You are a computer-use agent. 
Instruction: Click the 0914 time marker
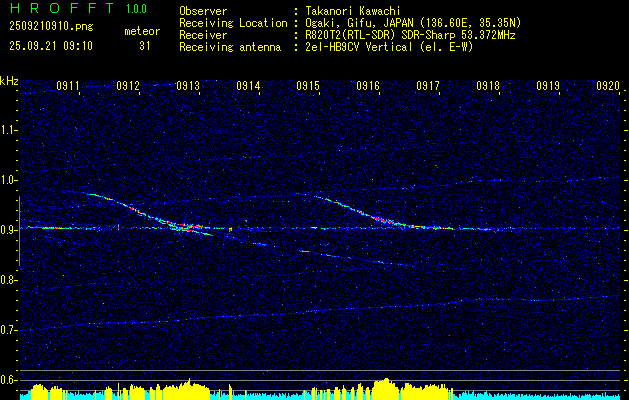click(x=248, y=85)
